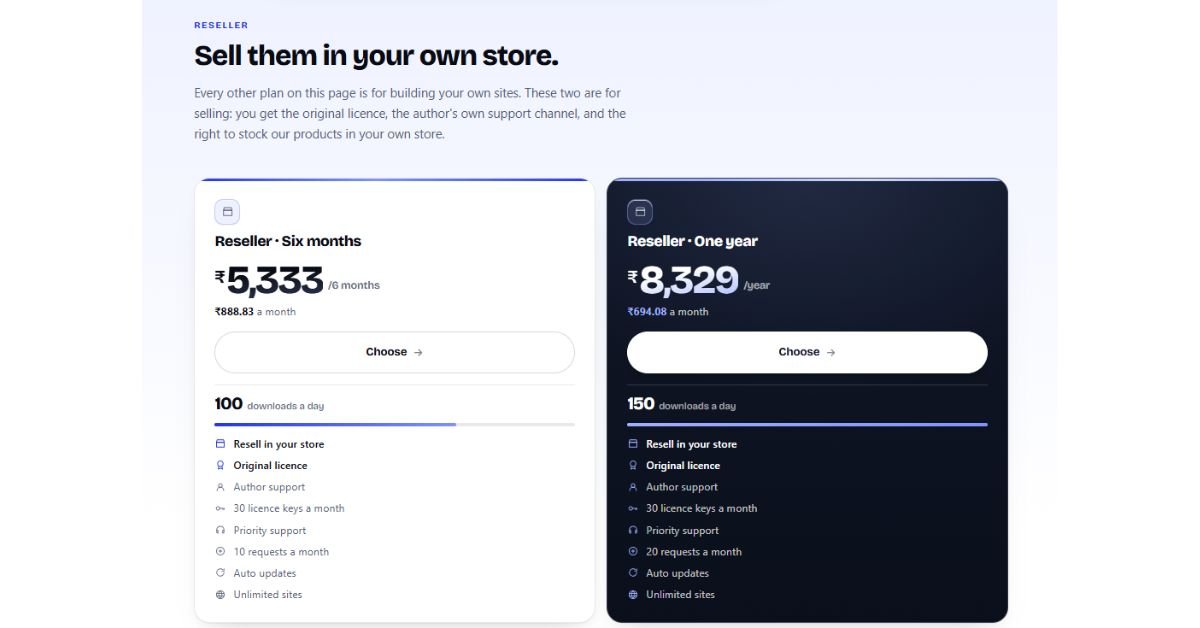
Task: Click the 'Reseller · One year' title
Action: pos(692,241)
